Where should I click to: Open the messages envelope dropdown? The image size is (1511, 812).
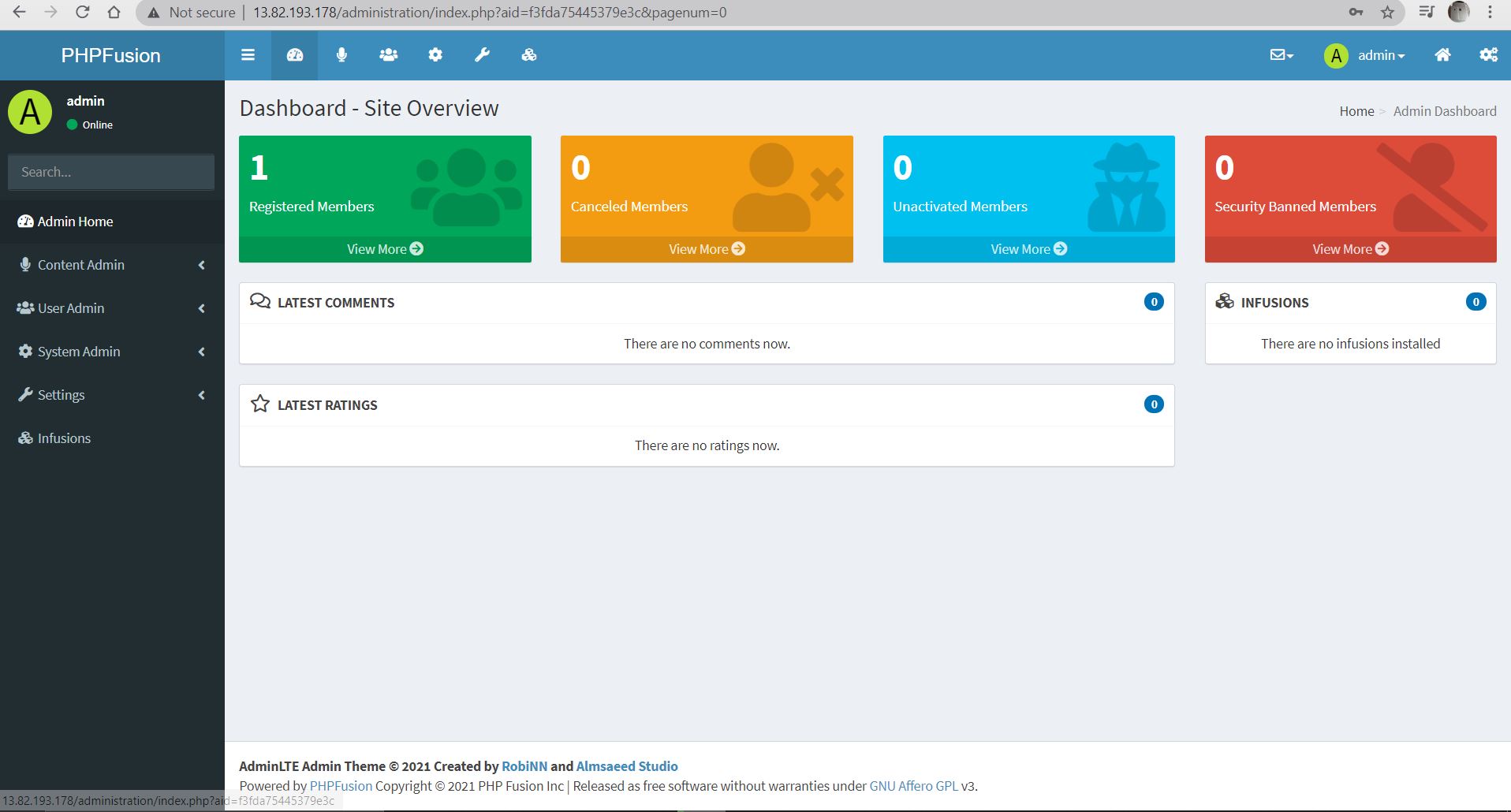(x=1282, y=55)
